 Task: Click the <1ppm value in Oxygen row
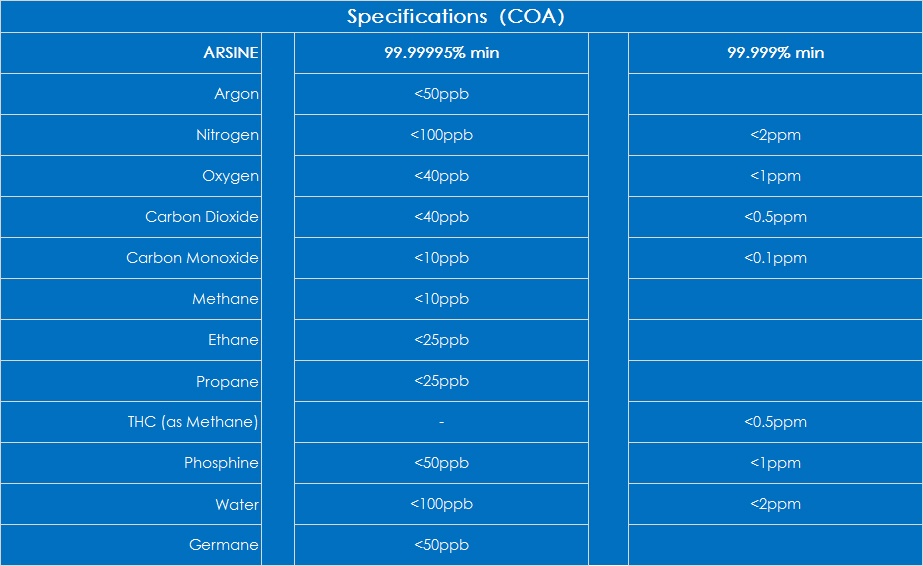pos(775,176)
